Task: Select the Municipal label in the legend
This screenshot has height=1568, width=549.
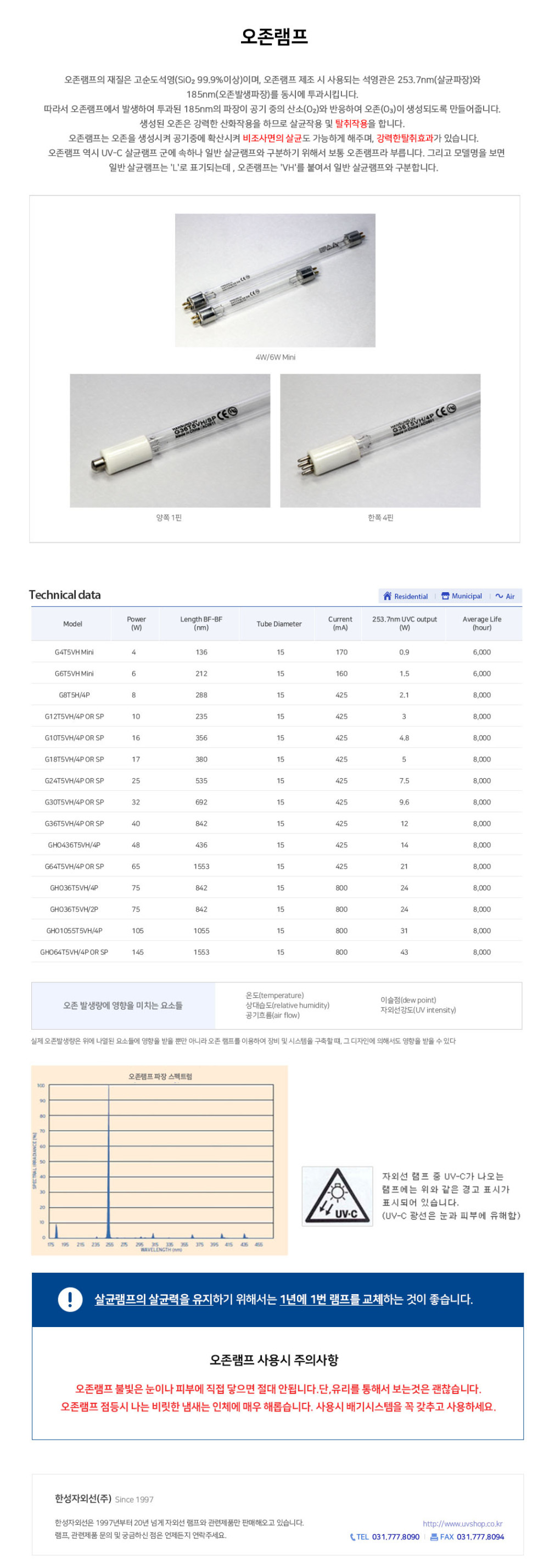Action: click(x=466, y=596)
